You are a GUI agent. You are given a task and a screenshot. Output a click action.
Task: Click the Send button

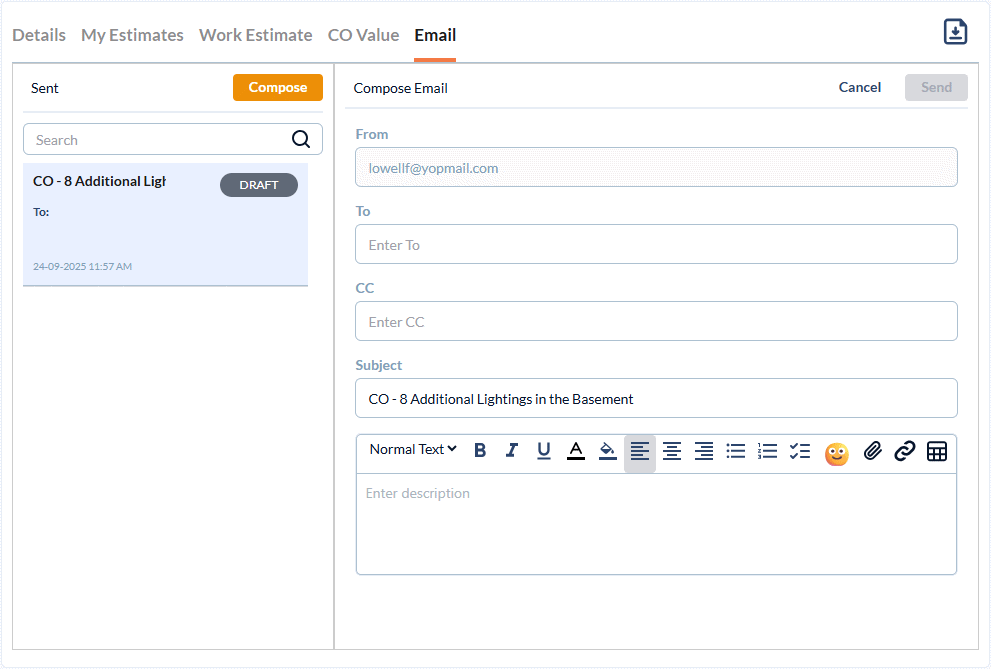936,87
